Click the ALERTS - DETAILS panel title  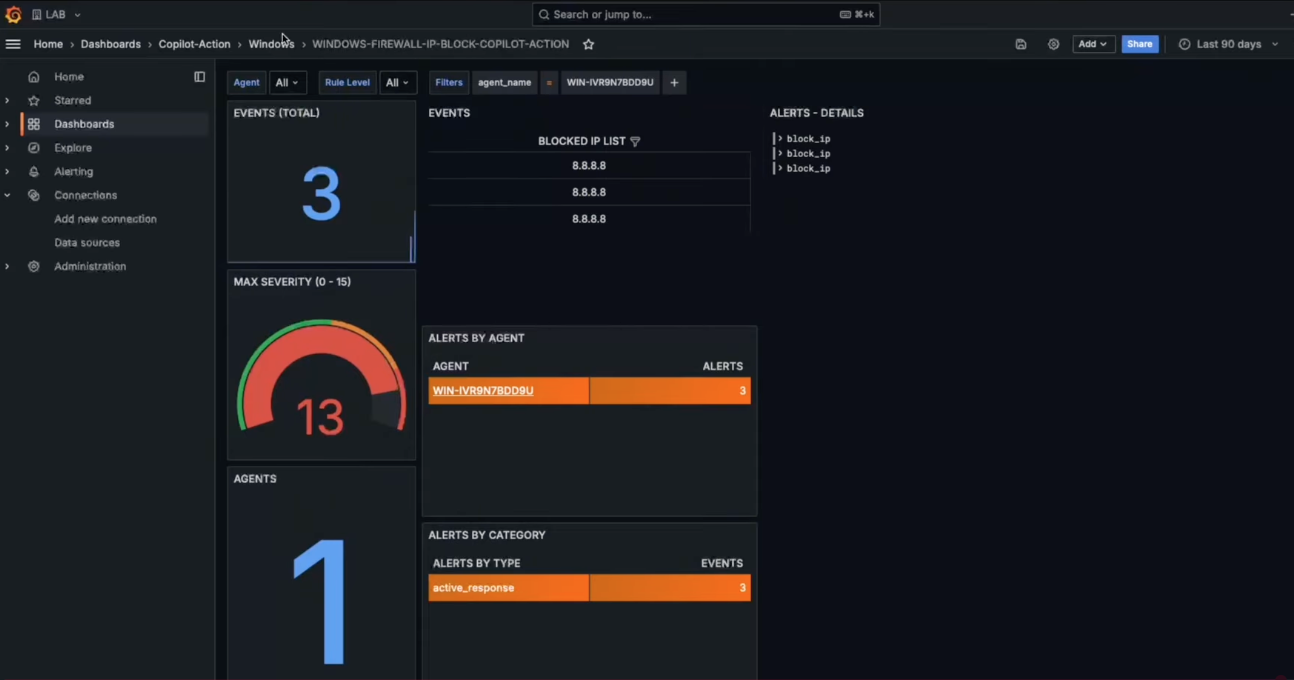[817, 113]
